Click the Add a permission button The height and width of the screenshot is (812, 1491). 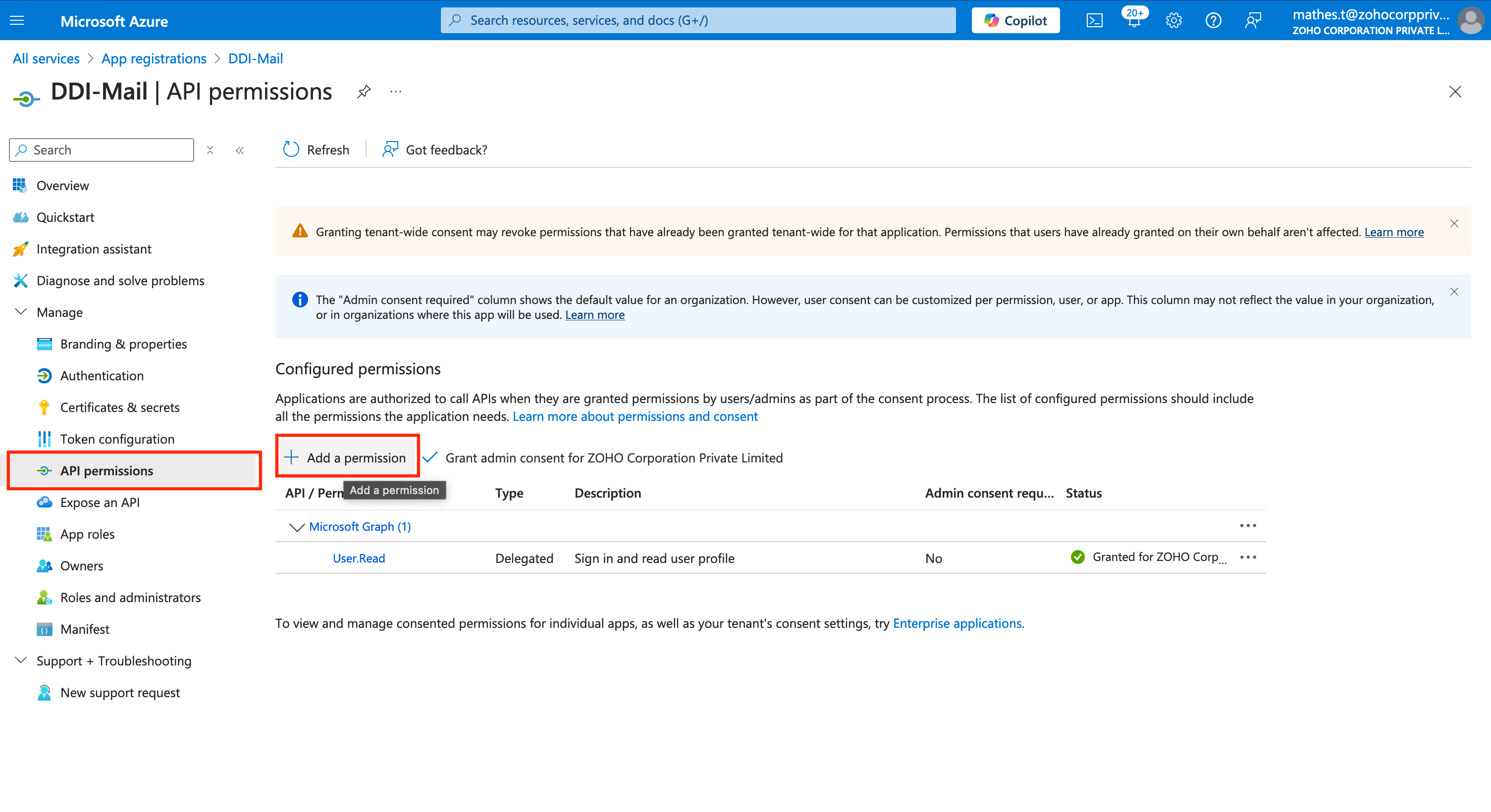[x=347, y=457]
